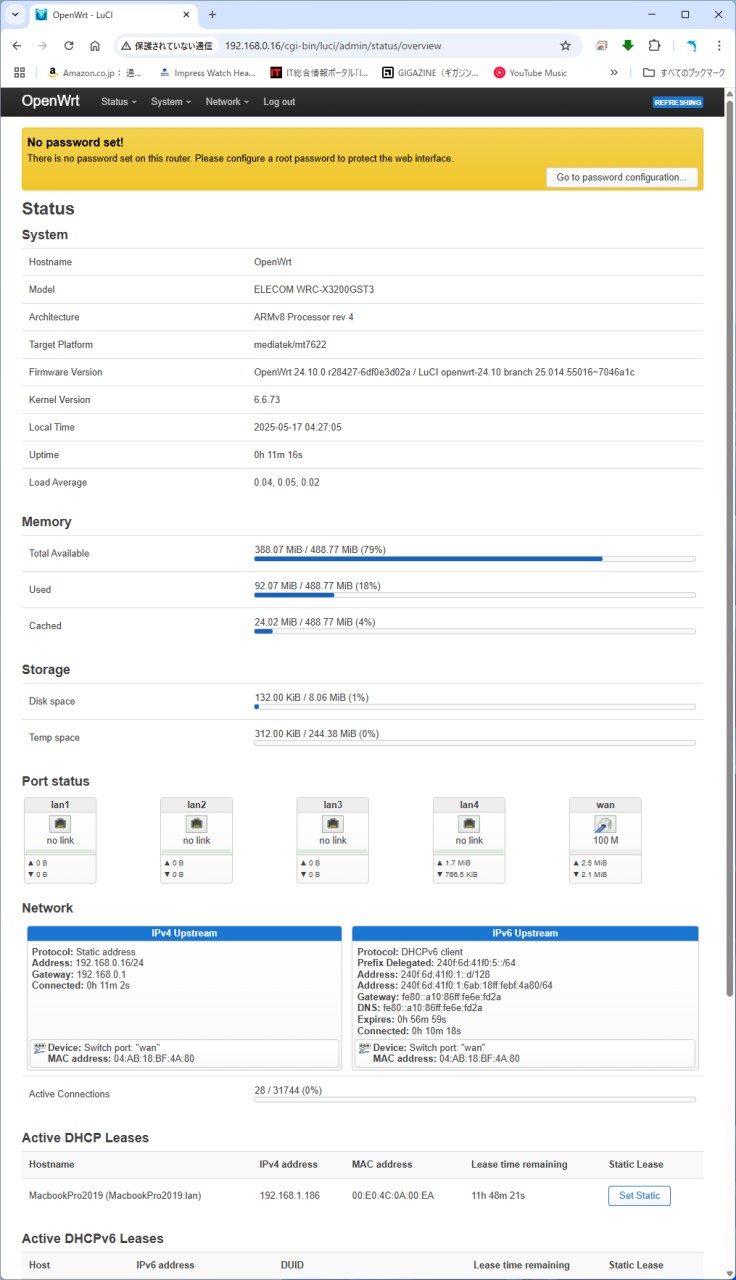
Task: Click the blue browser profile icon
Action: coord(691,46)
